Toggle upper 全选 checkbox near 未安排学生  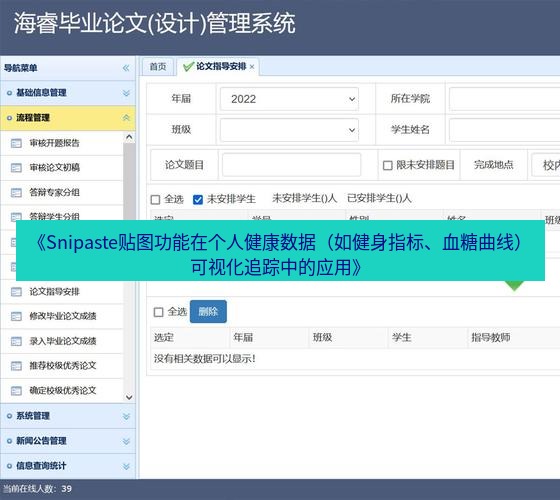point(155,199)
